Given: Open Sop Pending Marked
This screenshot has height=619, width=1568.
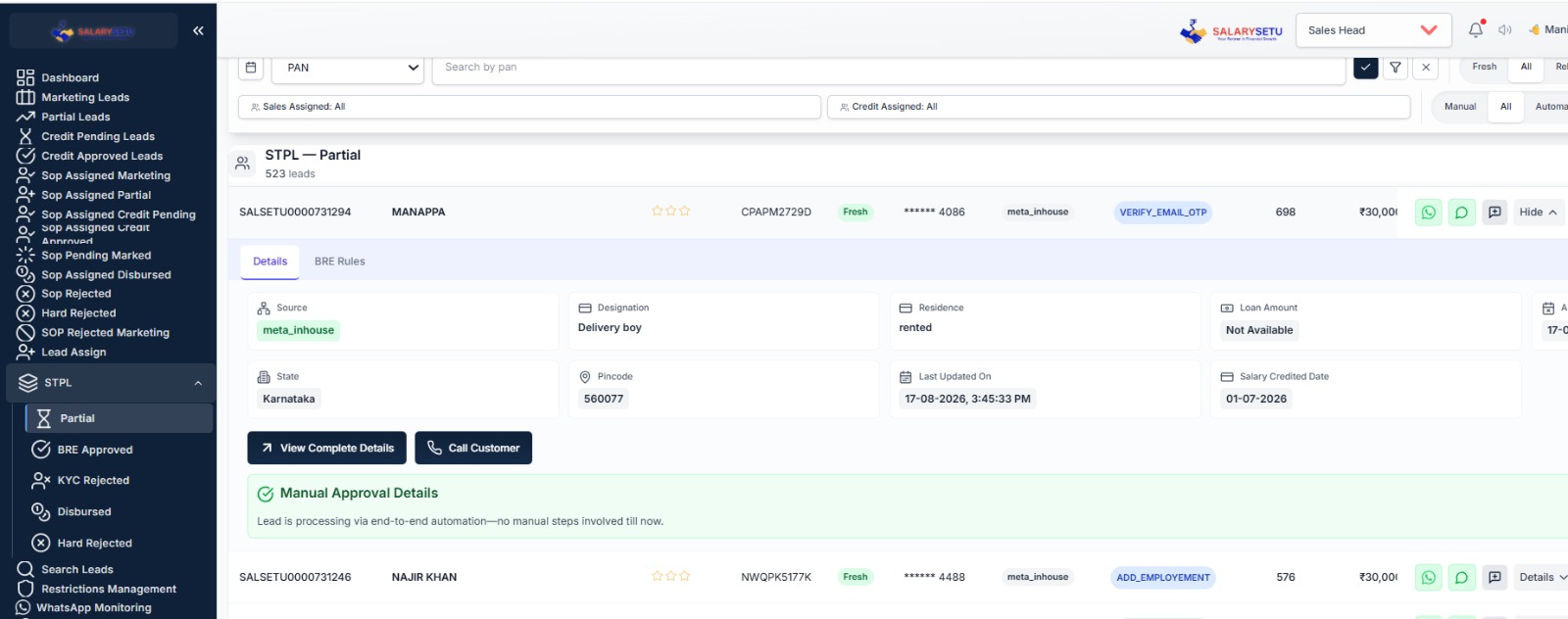Looking at the screenshot, I should tap(96, 255).
